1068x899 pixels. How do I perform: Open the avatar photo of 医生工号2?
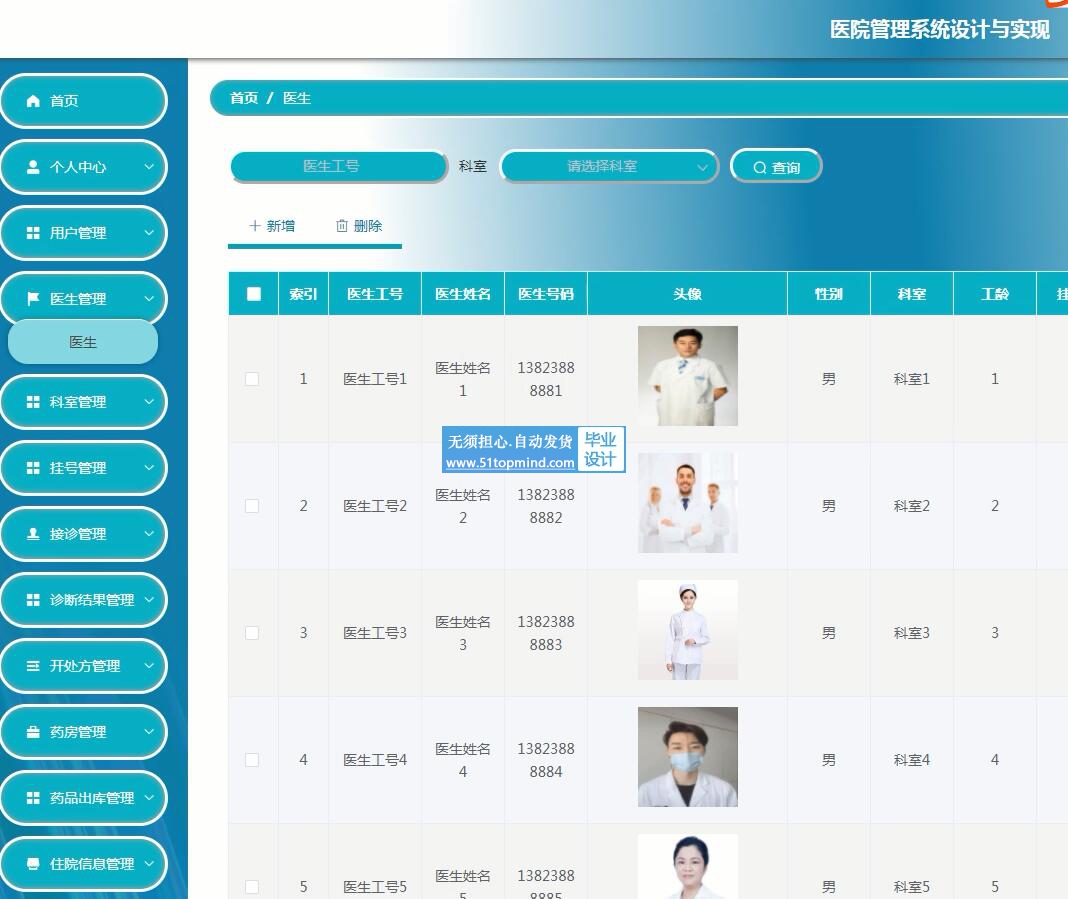[688, 503]
